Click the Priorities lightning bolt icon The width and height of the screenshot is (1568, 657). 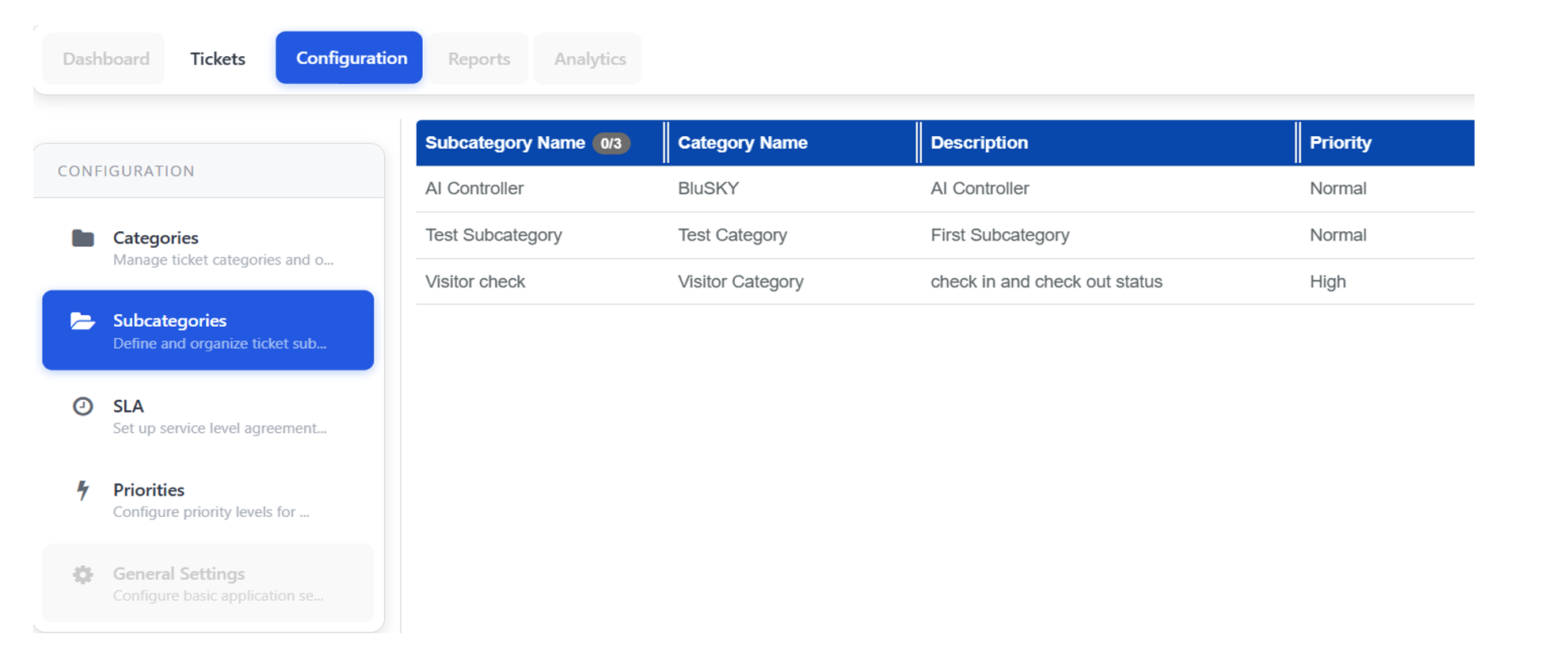(83, 490)
